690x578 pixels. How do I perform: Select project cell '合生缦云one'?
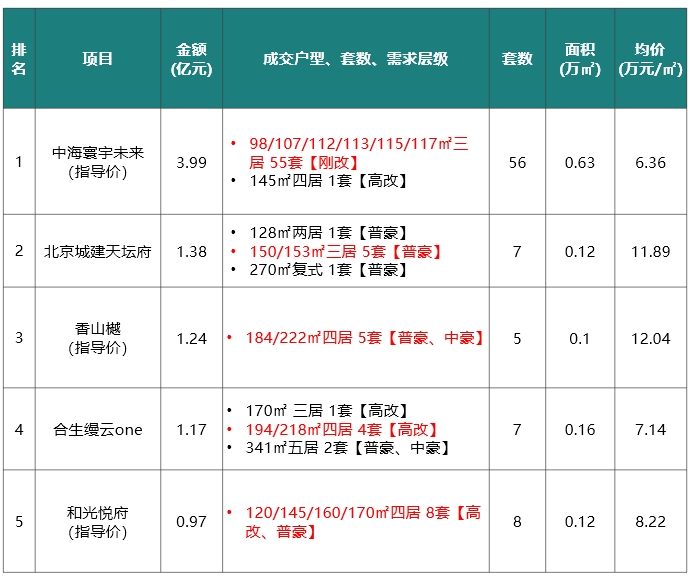point(98,429)
